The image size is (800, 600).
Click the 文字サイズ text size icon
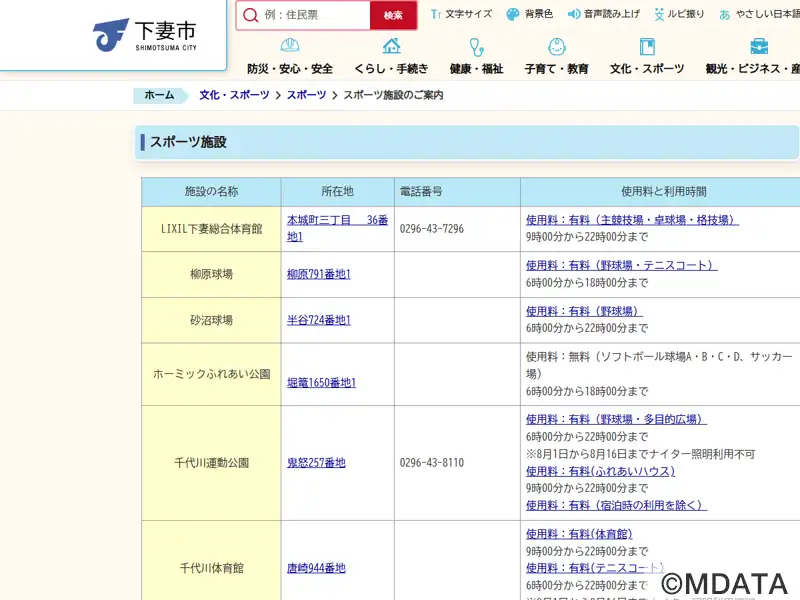tap(436, 14)
